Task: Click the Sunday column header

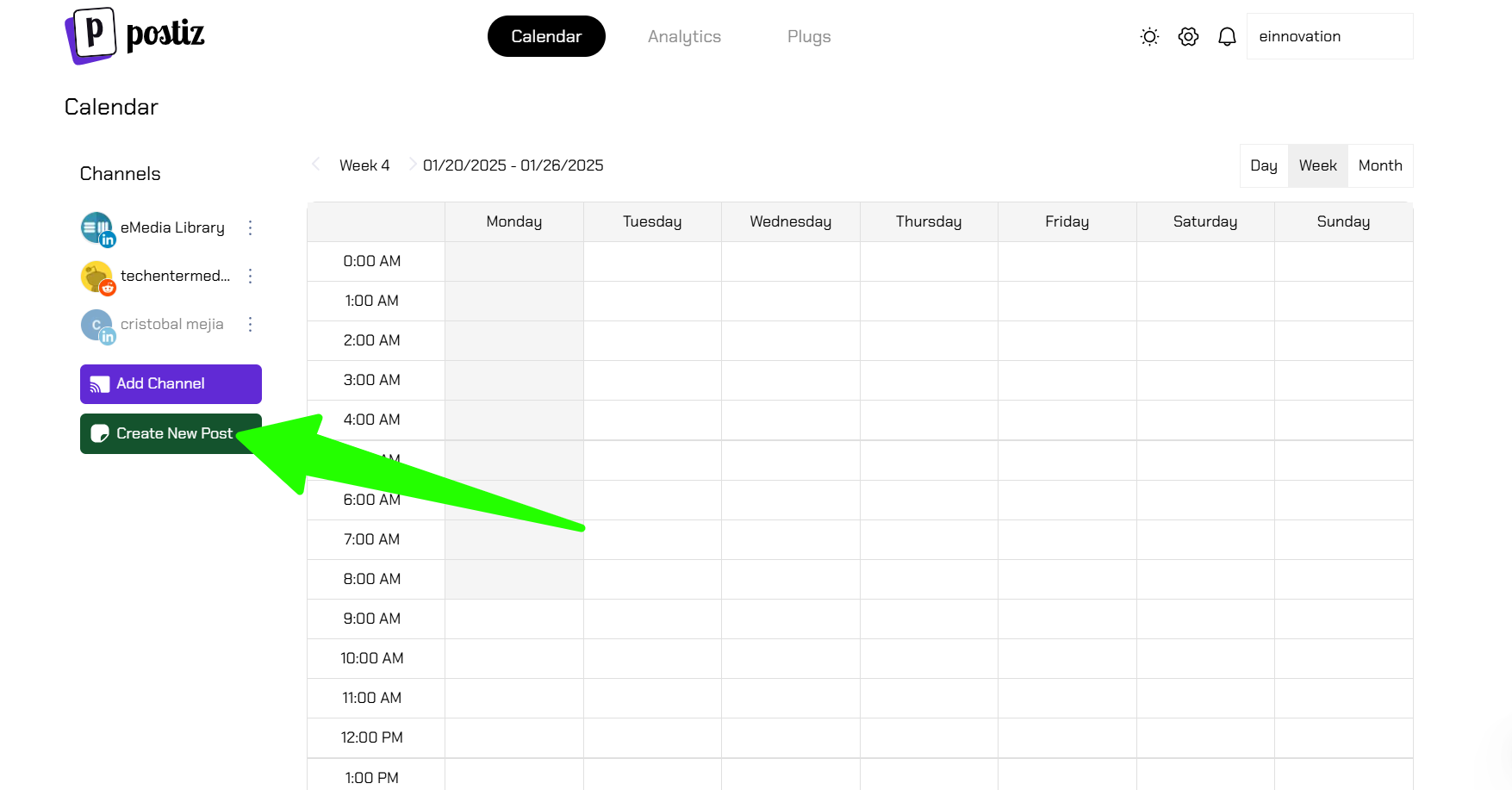Action: coord(1343,221)
